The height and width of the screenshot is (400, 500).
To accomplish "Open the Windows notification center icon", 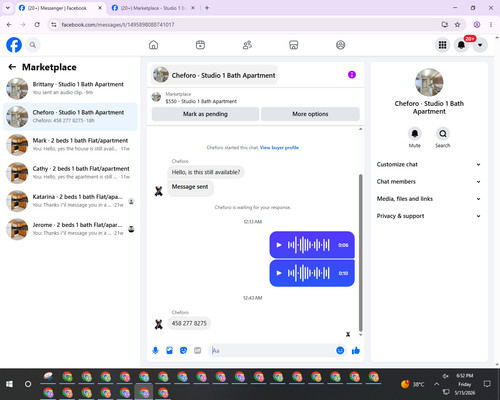I will tap(487, 384).
